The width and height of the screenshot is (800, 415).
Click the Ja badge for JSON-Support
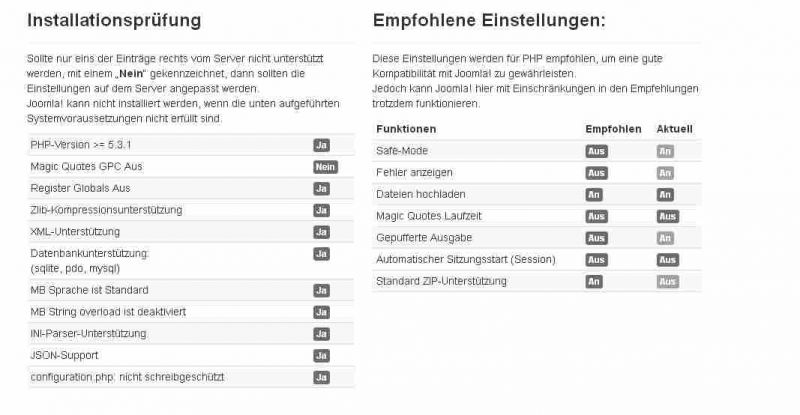321,356
